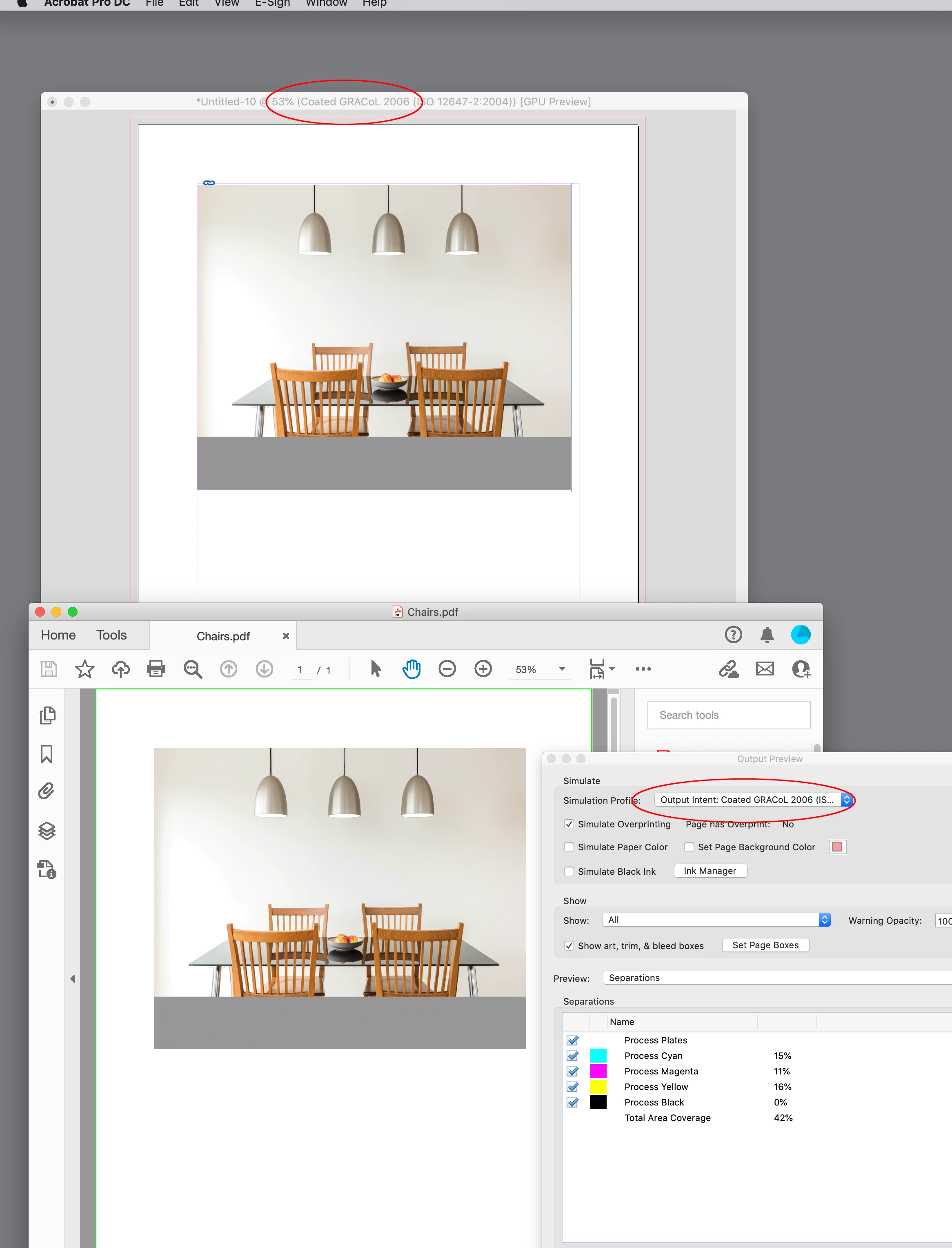Image resolution: width=952 pixels, height=1248 pixels.
Task: Click the Ink Manager button
Action: (x=710, y=871)
